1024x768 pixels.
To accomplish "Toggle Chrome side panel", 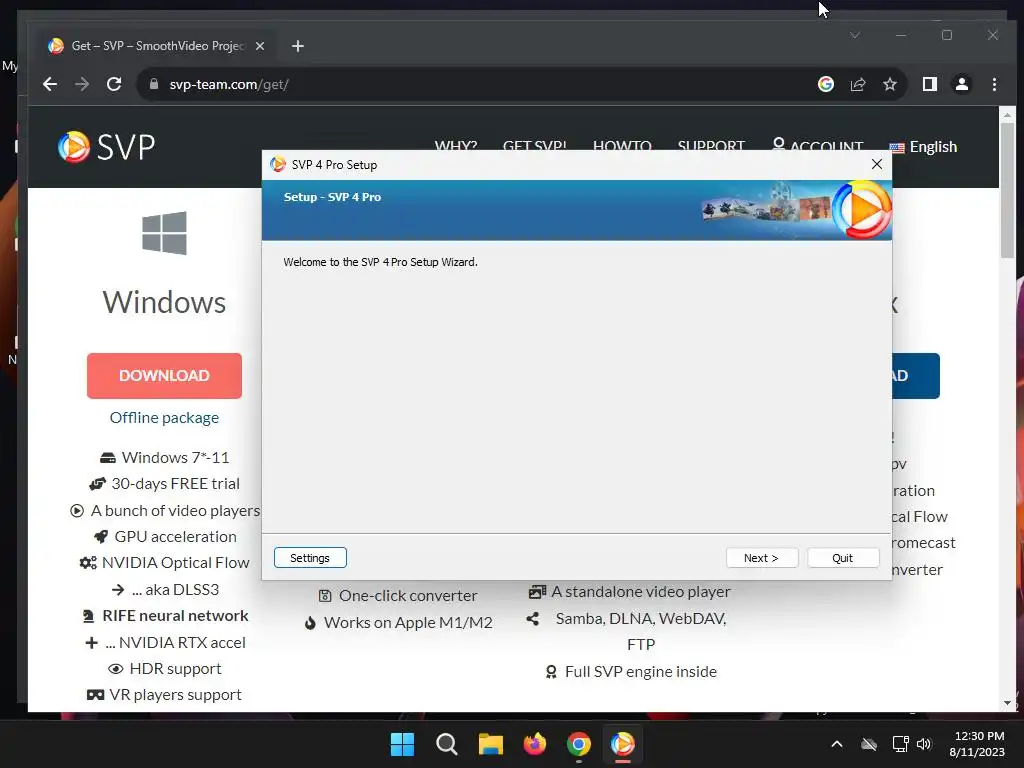I will point(929,84).
